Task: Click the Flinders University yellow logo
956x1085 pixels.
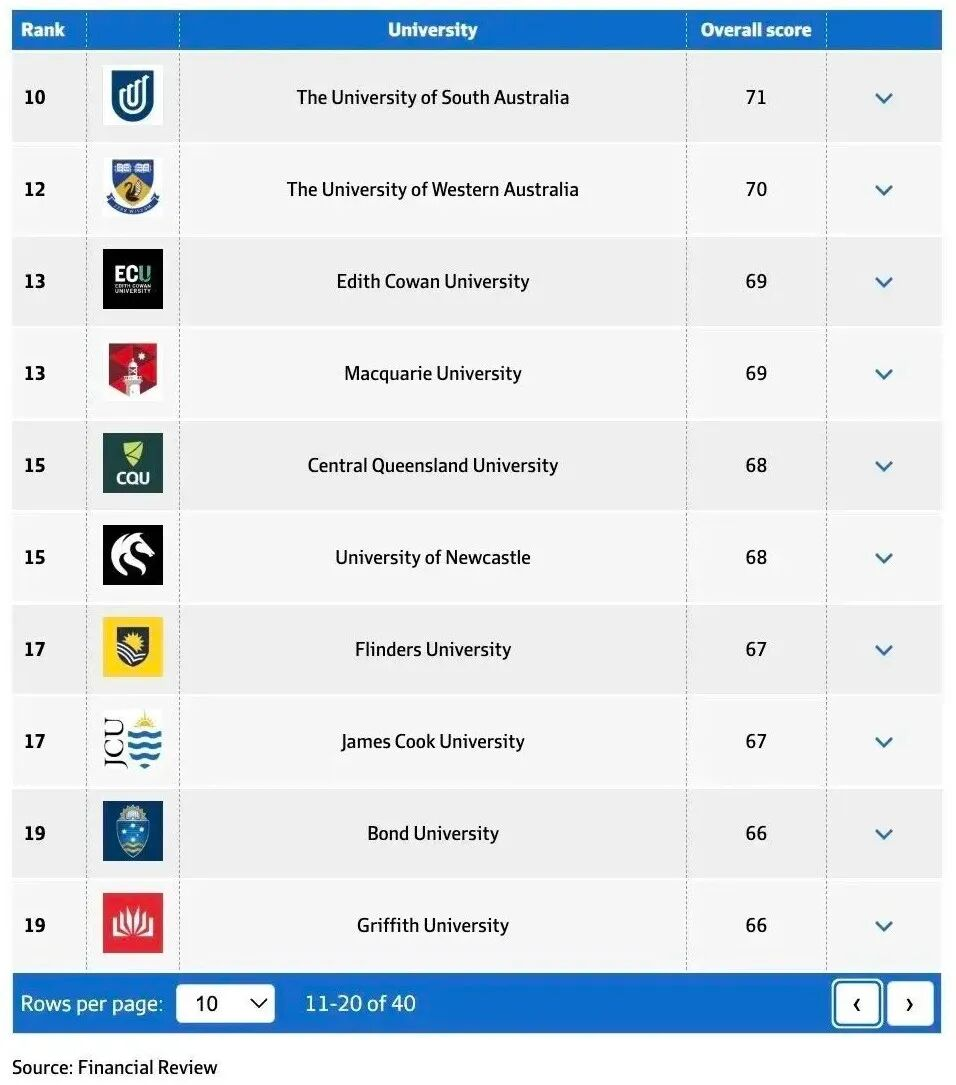Action: click(x=132, y=648)
